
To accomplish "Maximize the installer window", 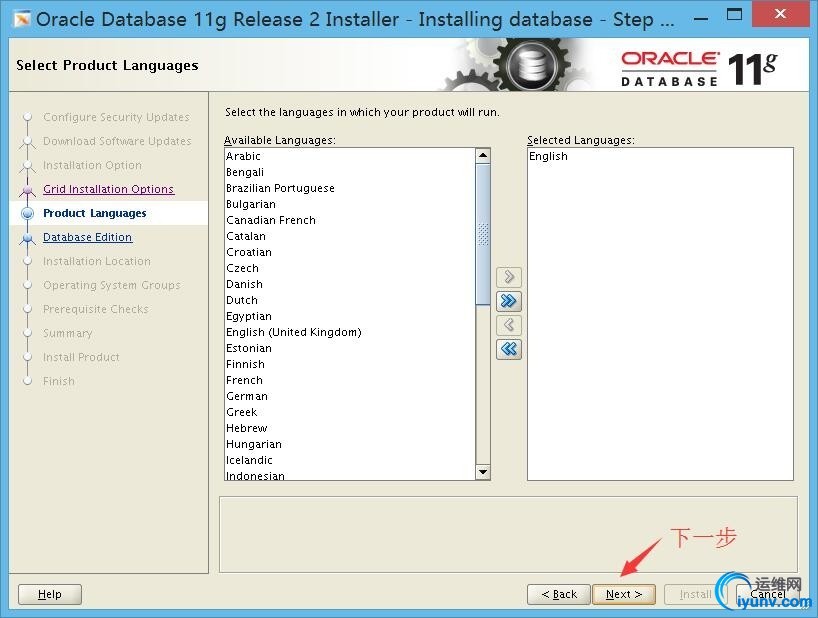I will pos(735,15).
